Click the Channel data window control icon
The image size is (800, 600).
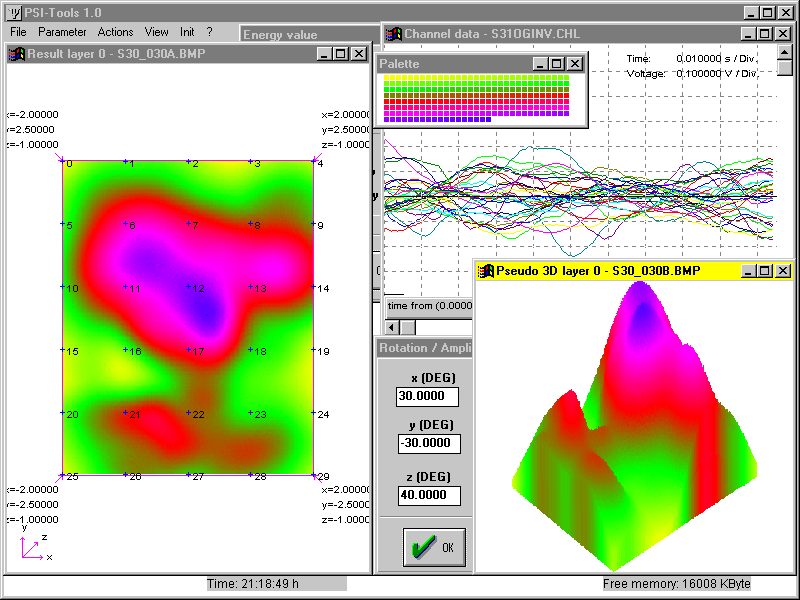[x=394, y=34]
